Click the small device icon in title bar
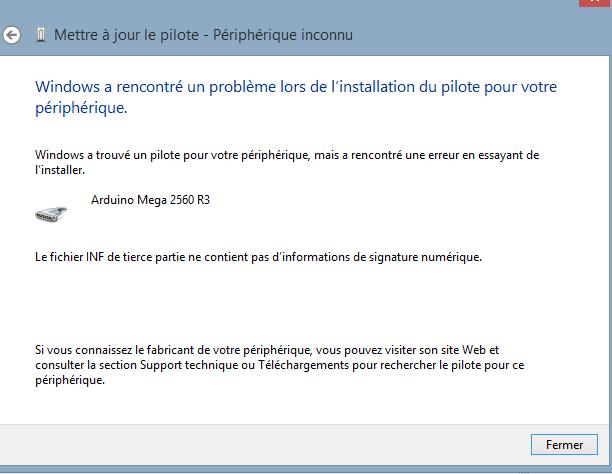612x474 pixels. pos(39,36)
